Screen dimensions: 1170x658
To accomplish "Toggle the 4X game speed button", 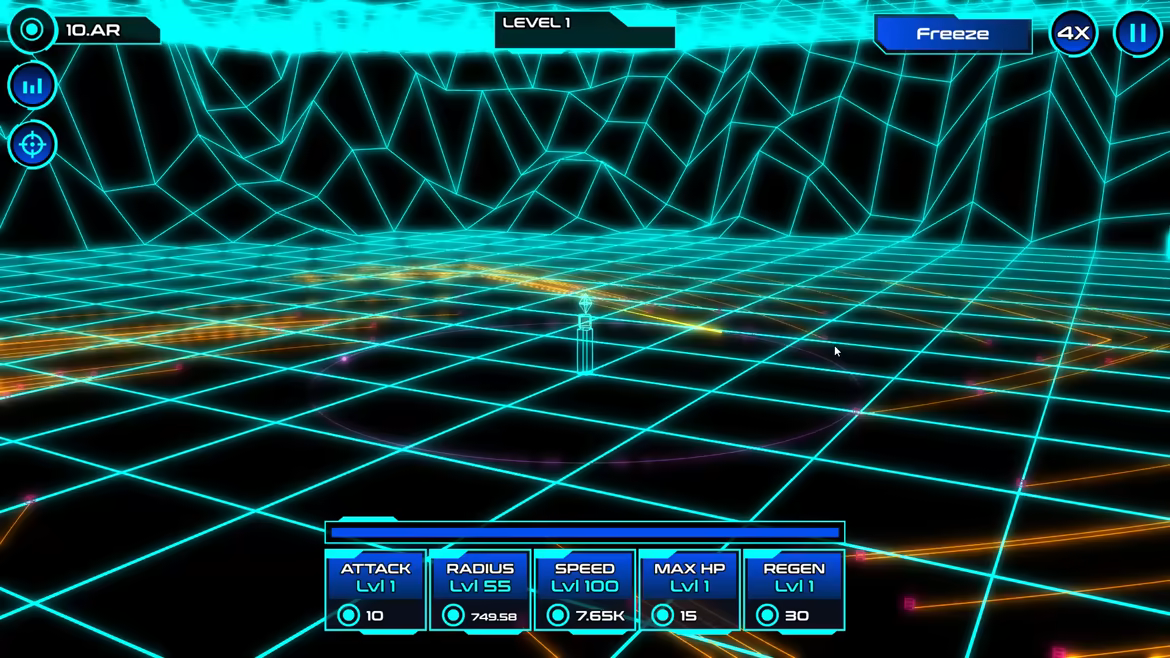I will pos(1074,33).
